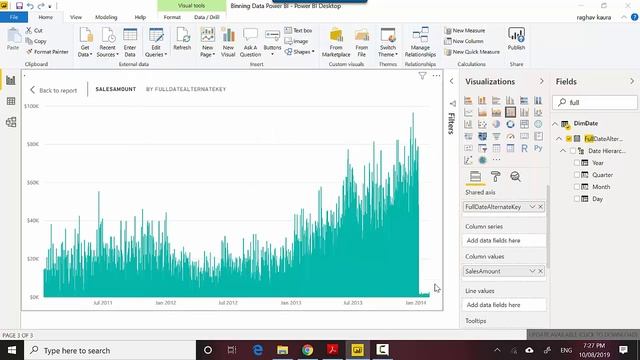Click Back to report
The image size is (640, 360).
[x=53, y=90]
